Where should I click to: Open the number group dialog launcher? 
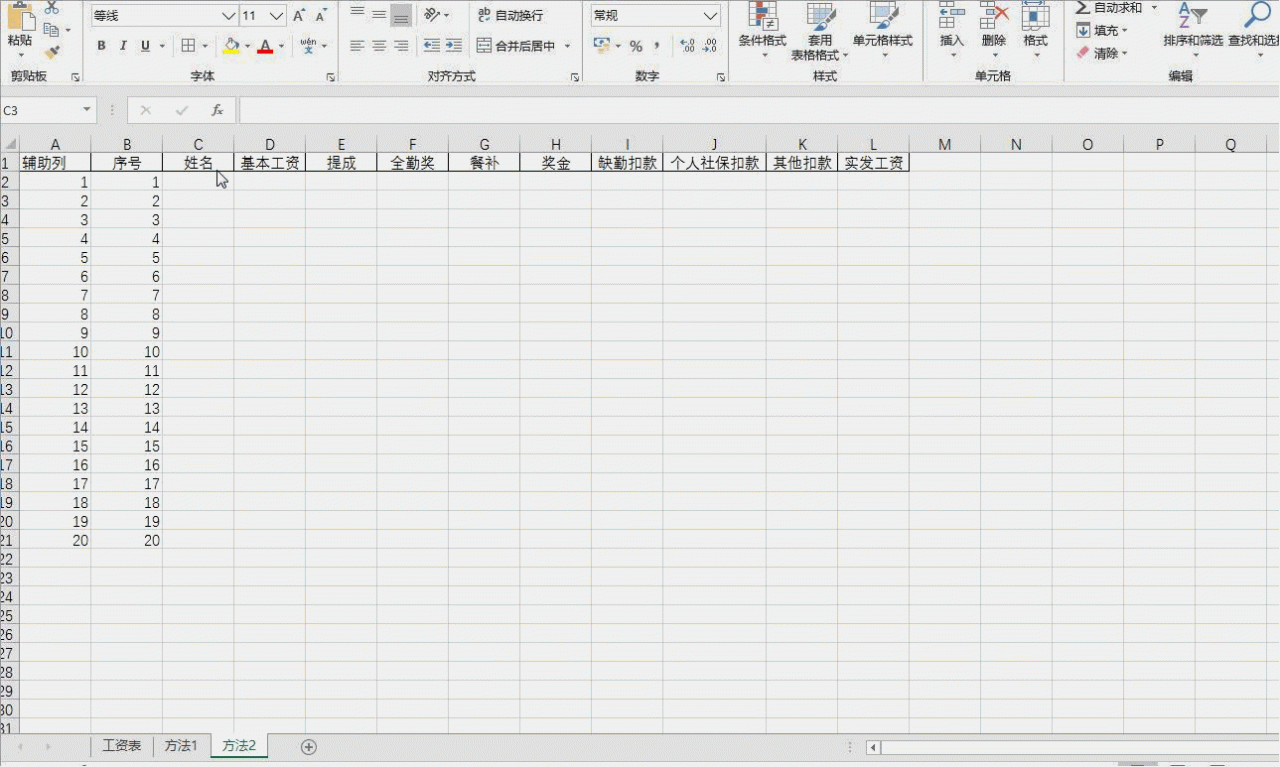721,77
